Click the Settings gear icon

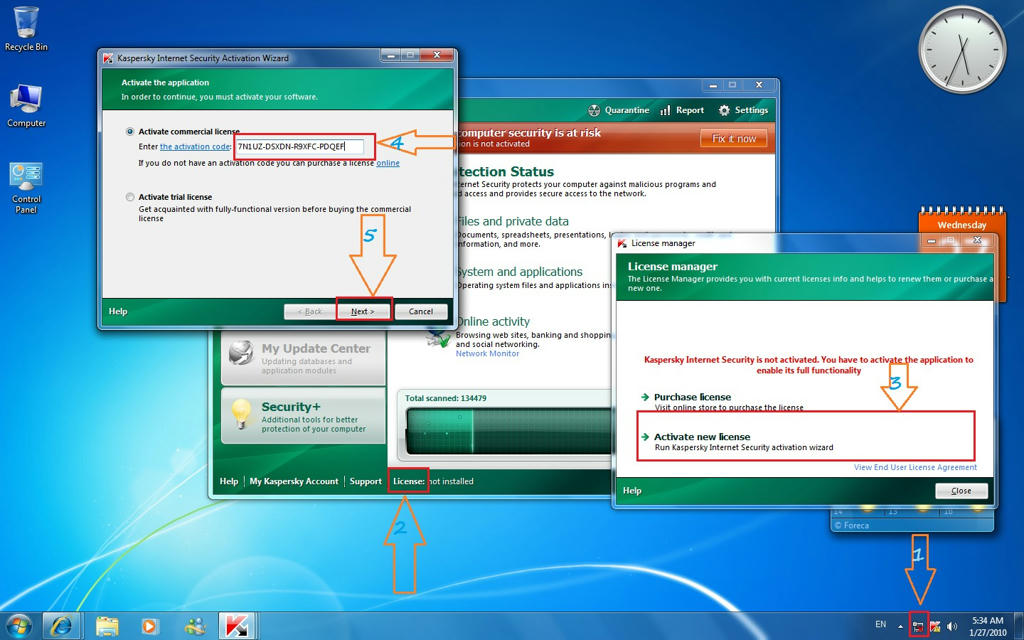tap(724, 110)
